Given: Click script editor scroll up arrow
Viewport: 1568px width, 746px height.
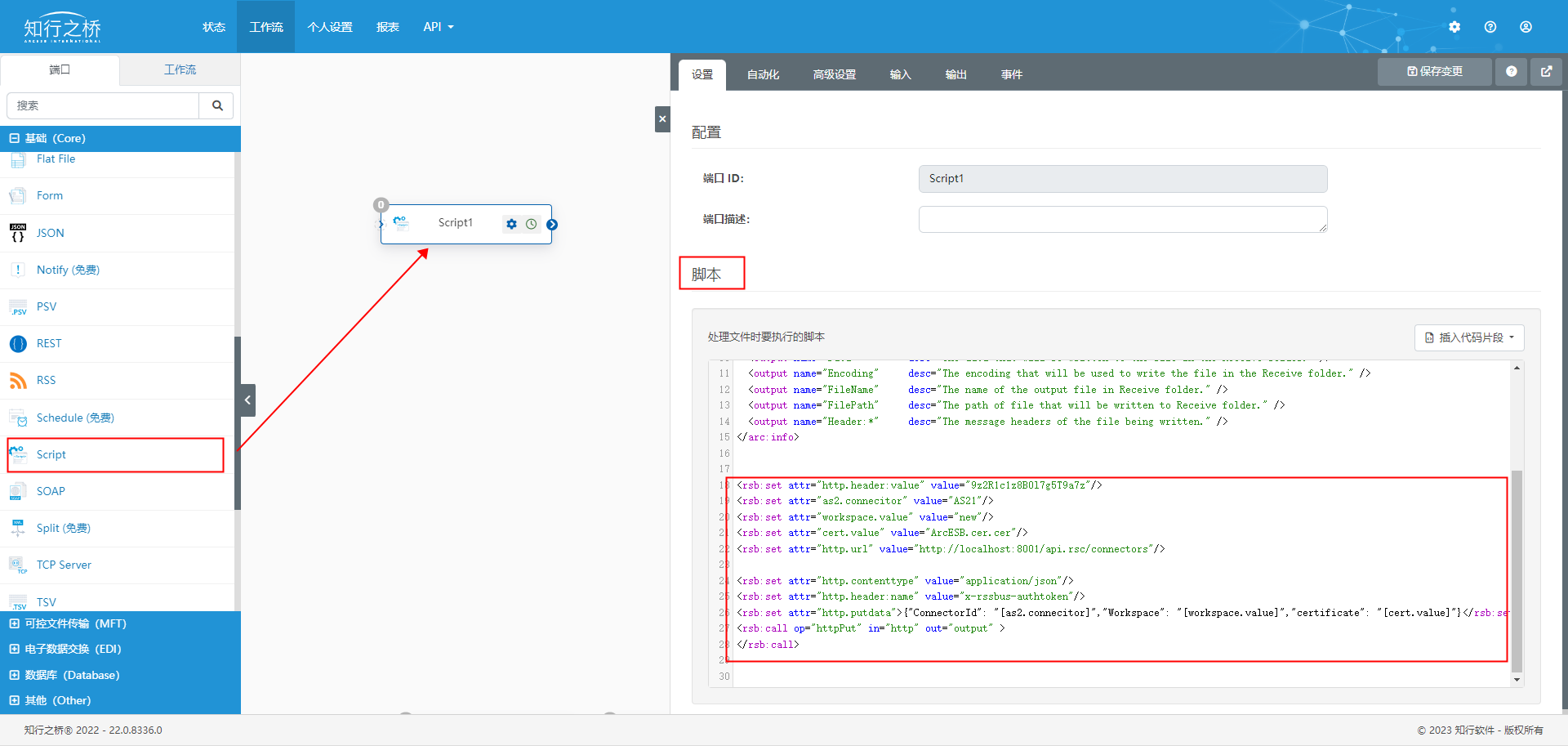Looking at the screenshot, I should [x=1517, y=368].
